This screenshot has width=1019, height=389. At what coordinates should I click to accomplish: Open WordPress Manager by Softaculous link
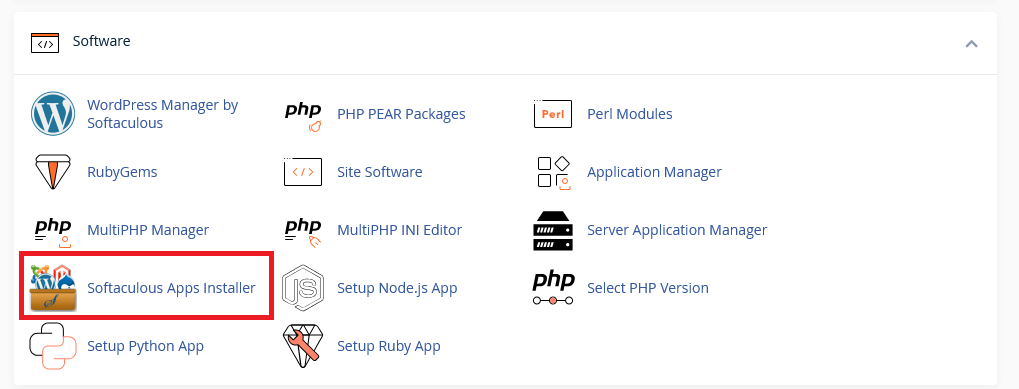pyautogui.click(x=162, y=114)
